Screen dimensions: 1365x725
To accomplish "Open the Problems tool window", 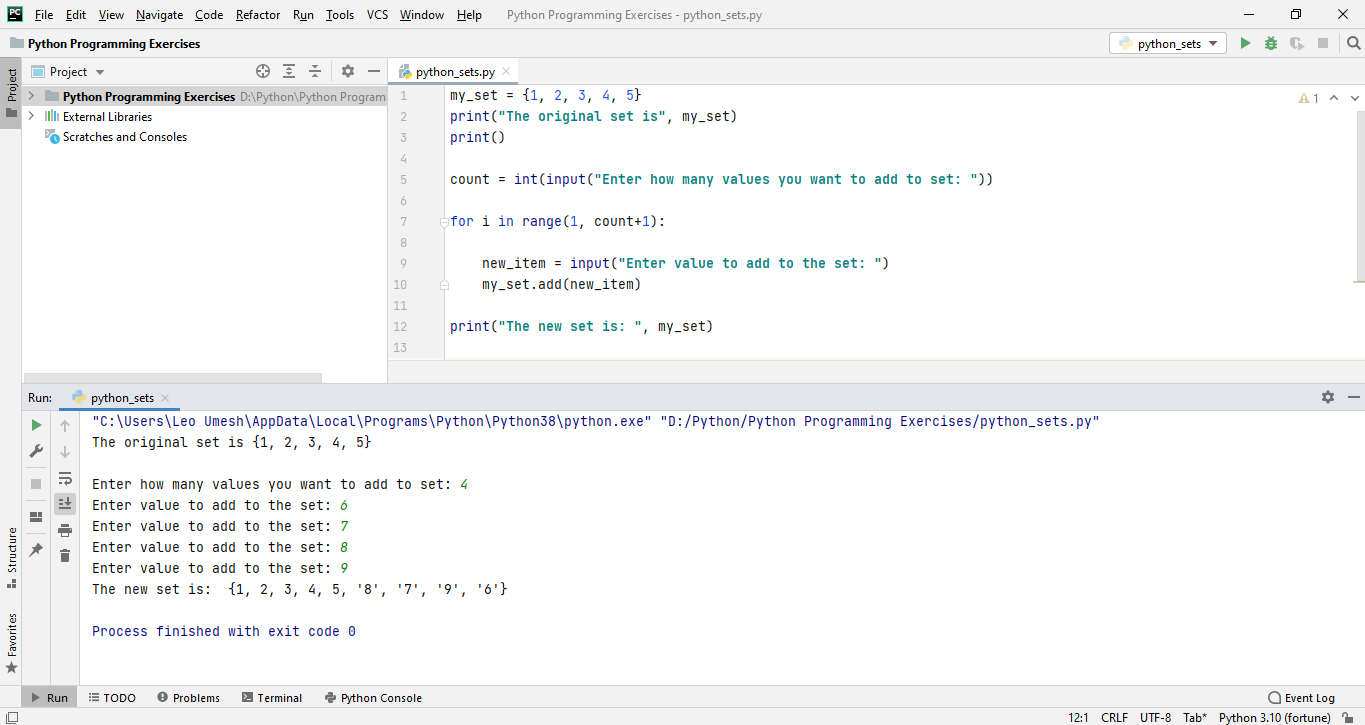I will (187, 698).
